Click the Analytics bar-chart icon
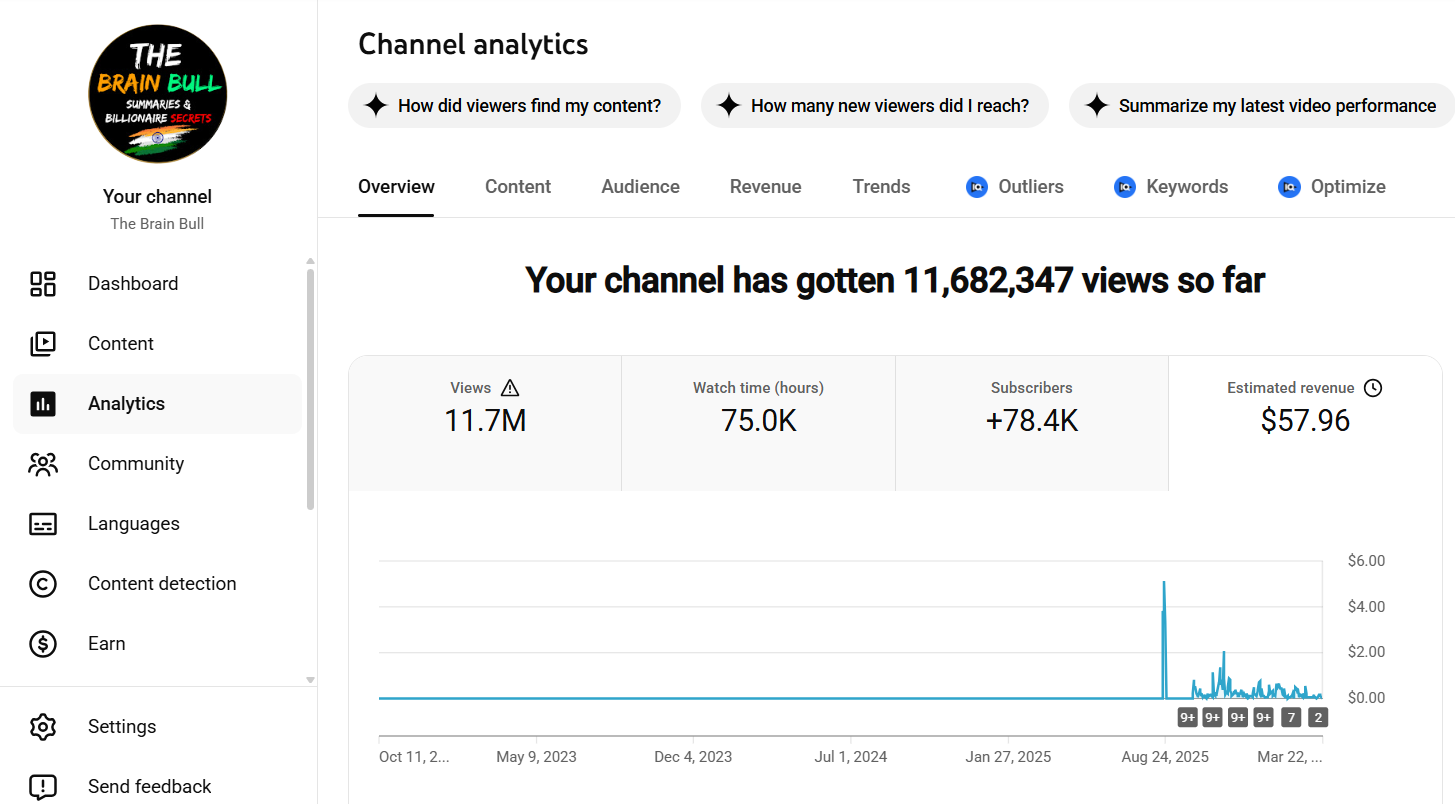 (43, 404)
